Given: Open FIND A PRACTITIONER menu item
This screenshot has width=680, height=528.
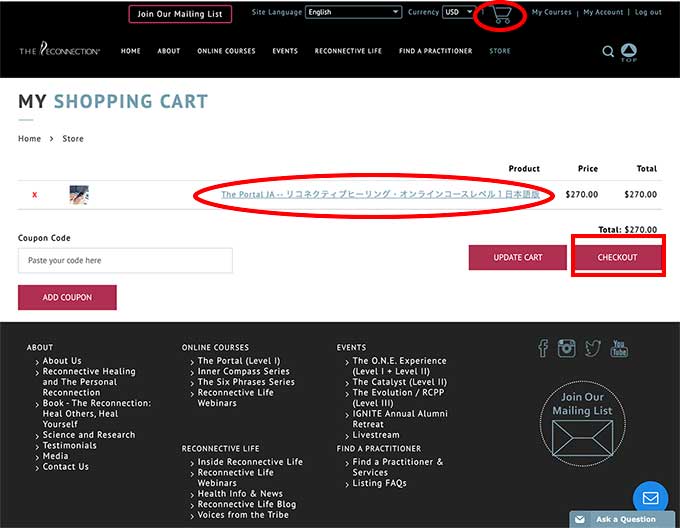Looking at the screenshot, I should 435,51.
